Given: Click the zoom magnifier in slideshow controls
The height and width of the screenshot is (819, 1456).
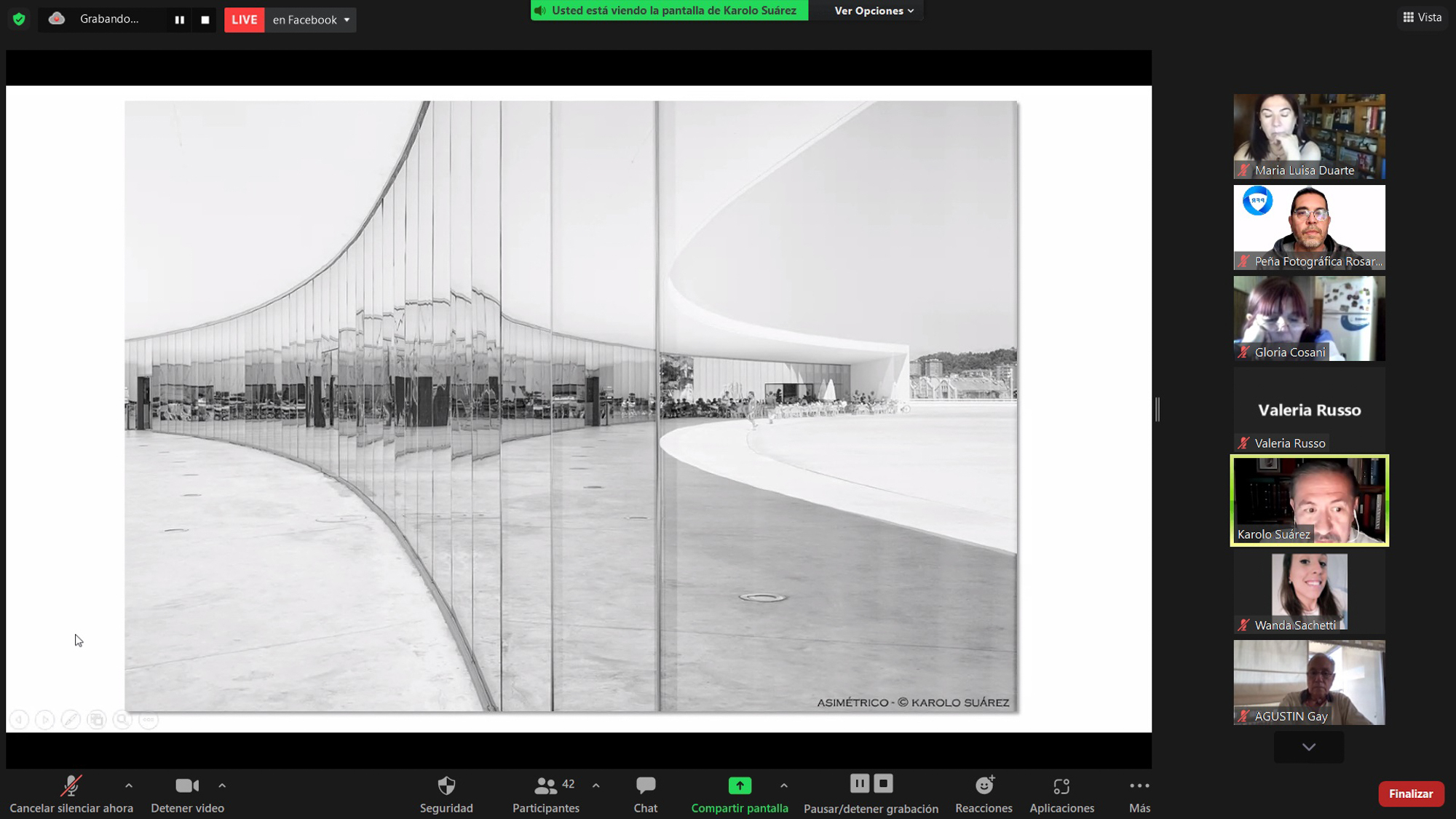Looking at the screenshot, I should (x=122, y=720).
